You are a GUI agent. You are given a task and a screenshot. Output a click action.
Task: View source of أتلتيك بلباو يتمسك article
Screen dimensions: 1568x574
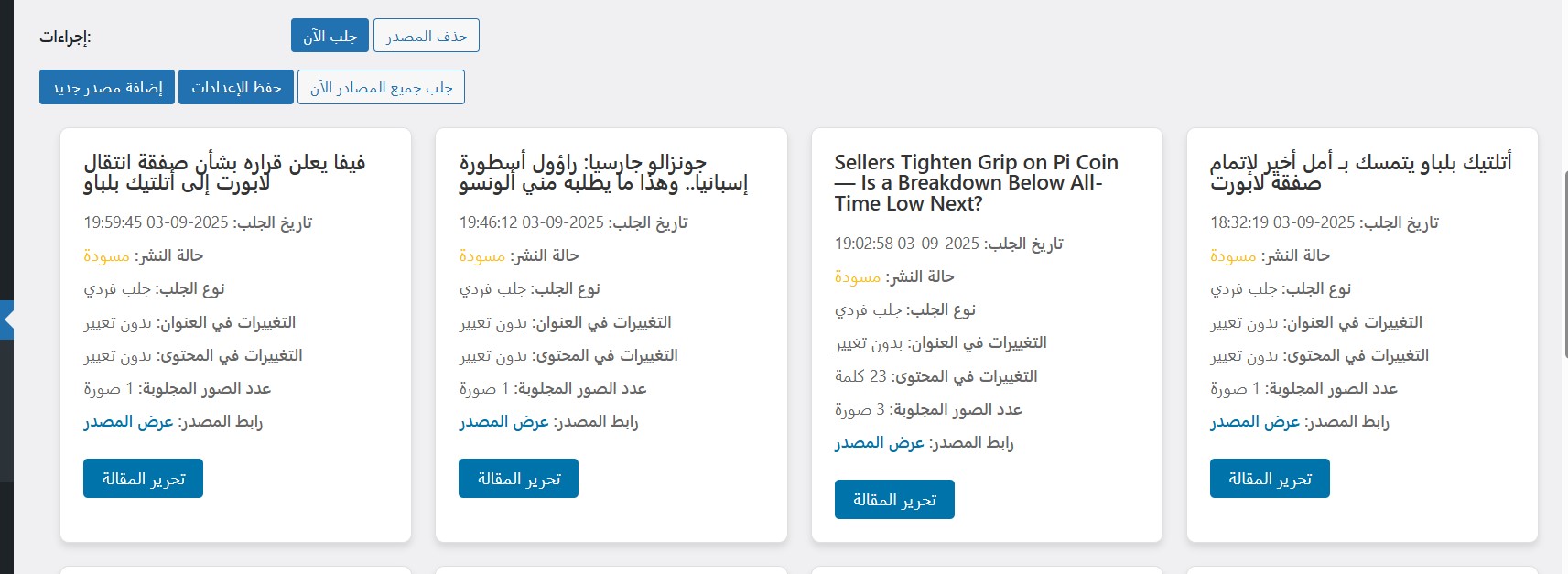1254,422
